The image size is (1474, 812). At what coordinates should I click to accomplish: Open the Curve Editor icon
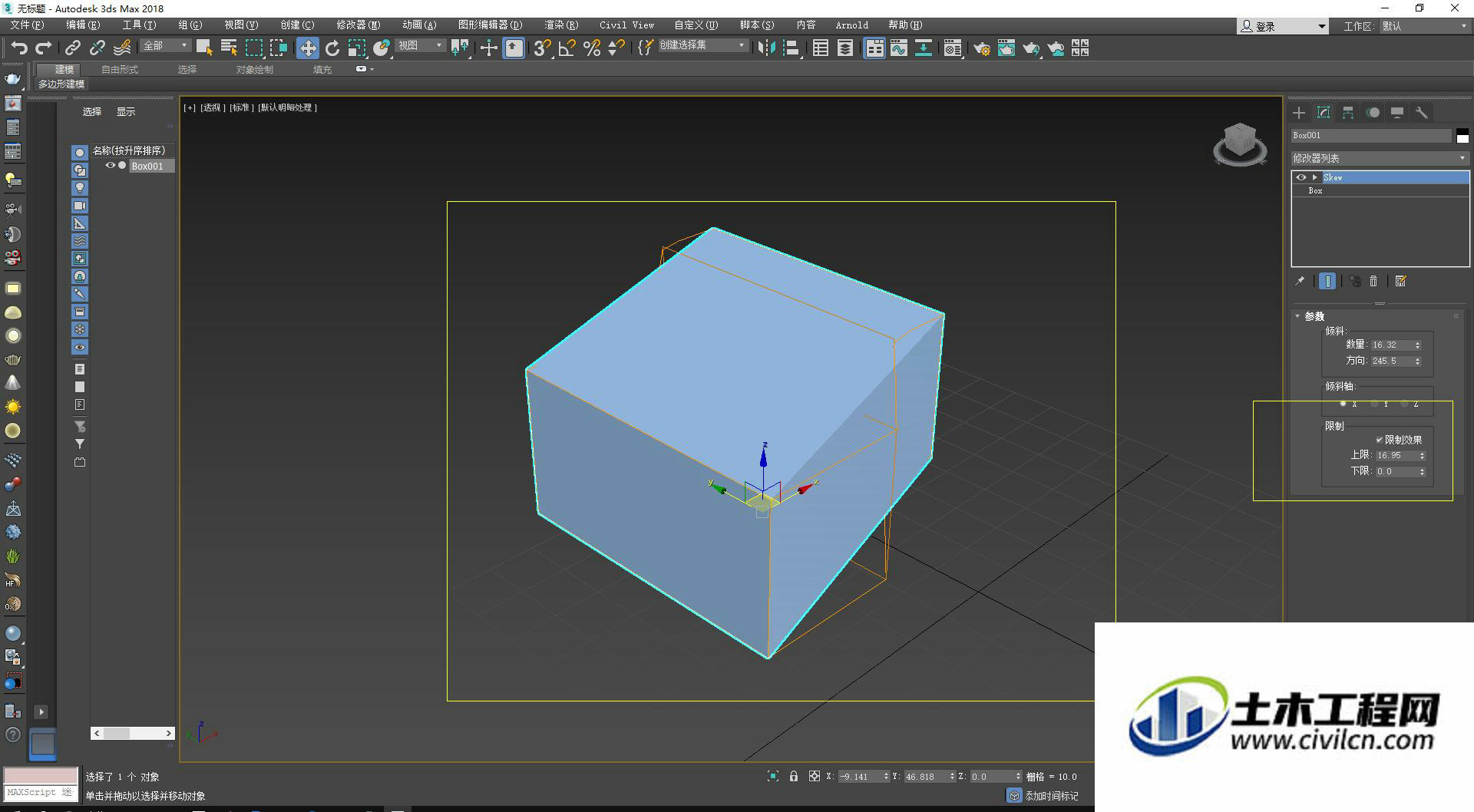click(899, 48)
